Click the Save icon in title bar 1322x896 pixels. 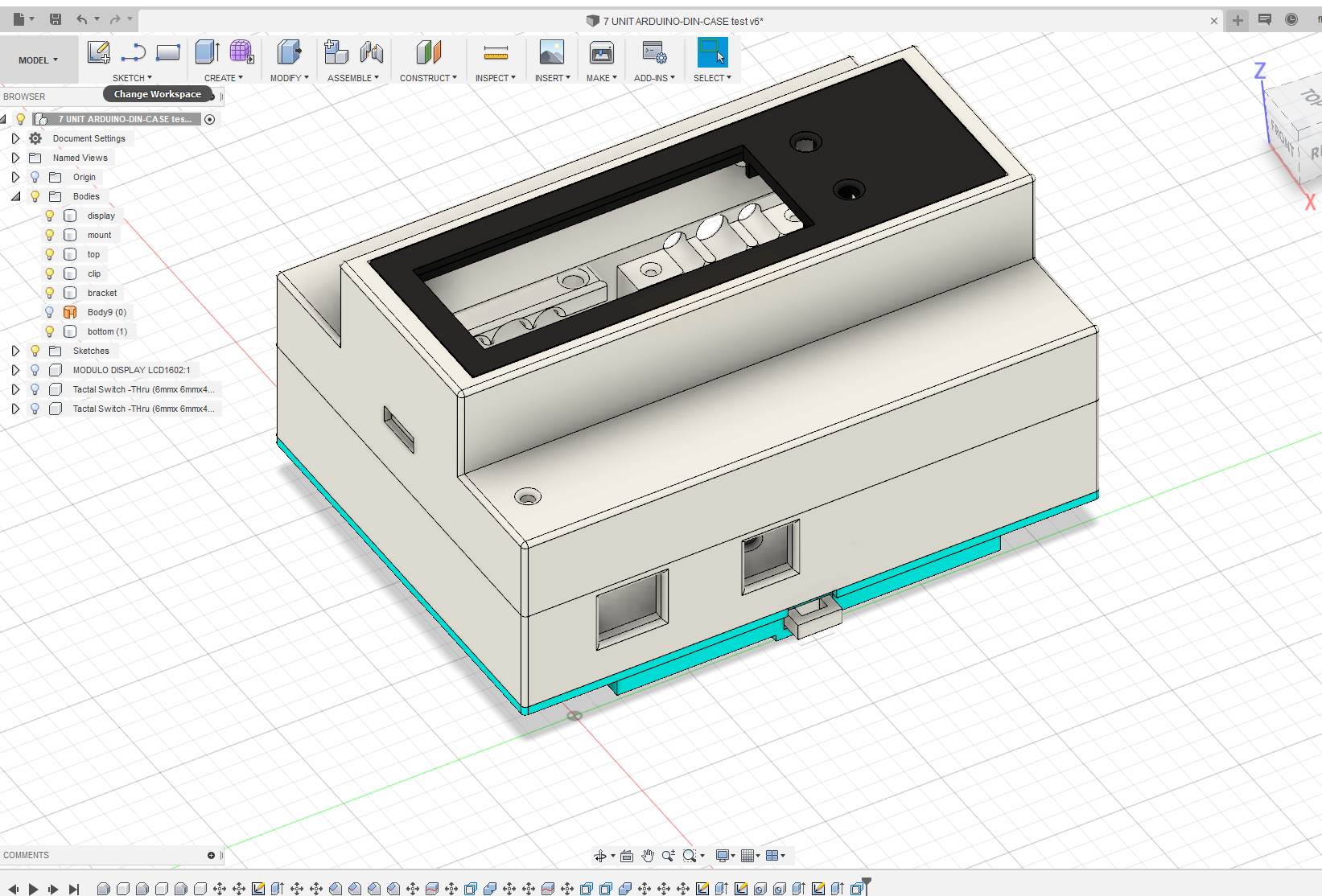point(56,19)
